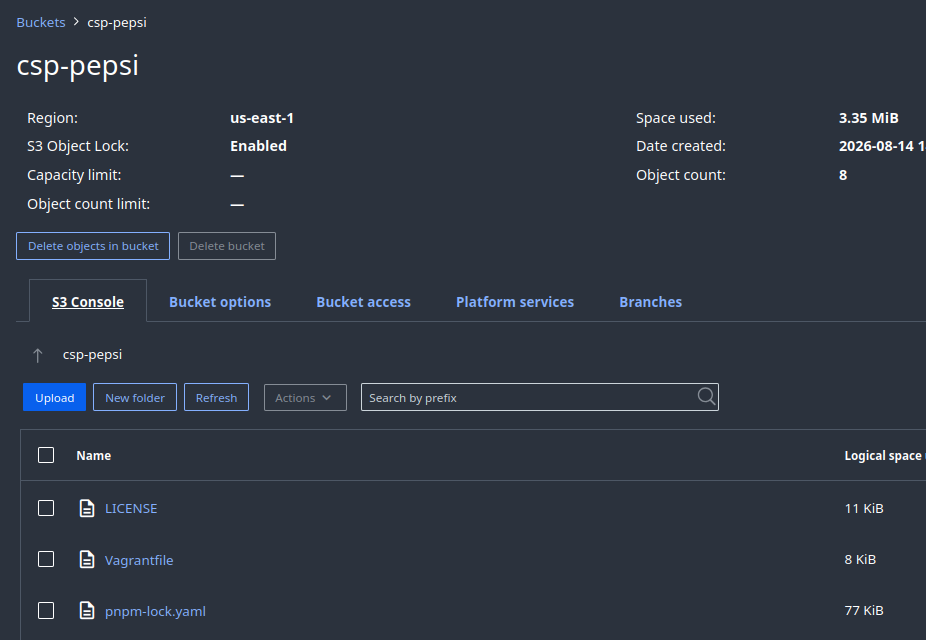The image size is (926, 640).
Task: Click the date created value 2026-08-14
Action: tap(882, 146)
